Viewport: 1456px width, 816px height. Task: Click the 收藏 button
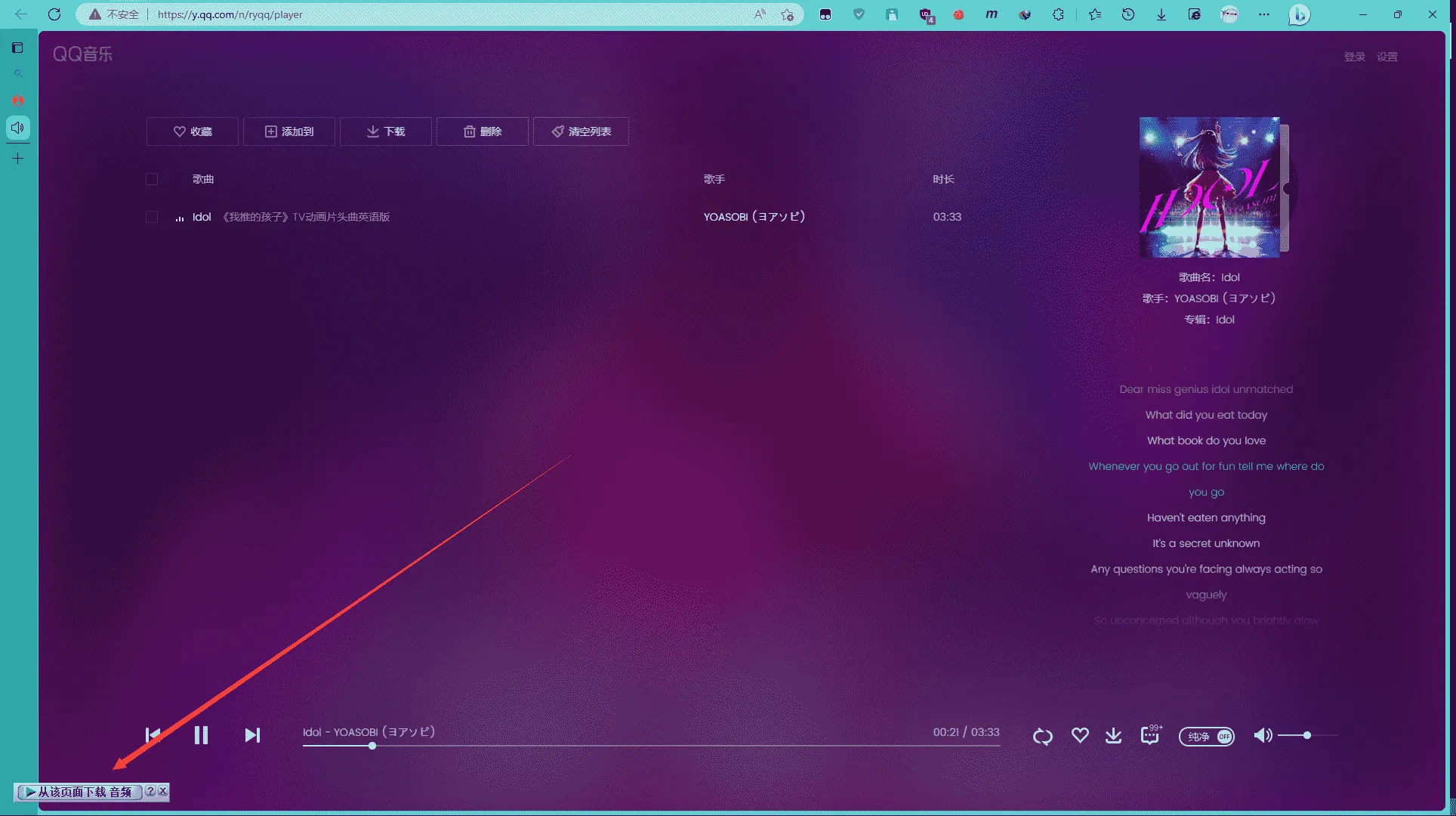tap(193, 131)
